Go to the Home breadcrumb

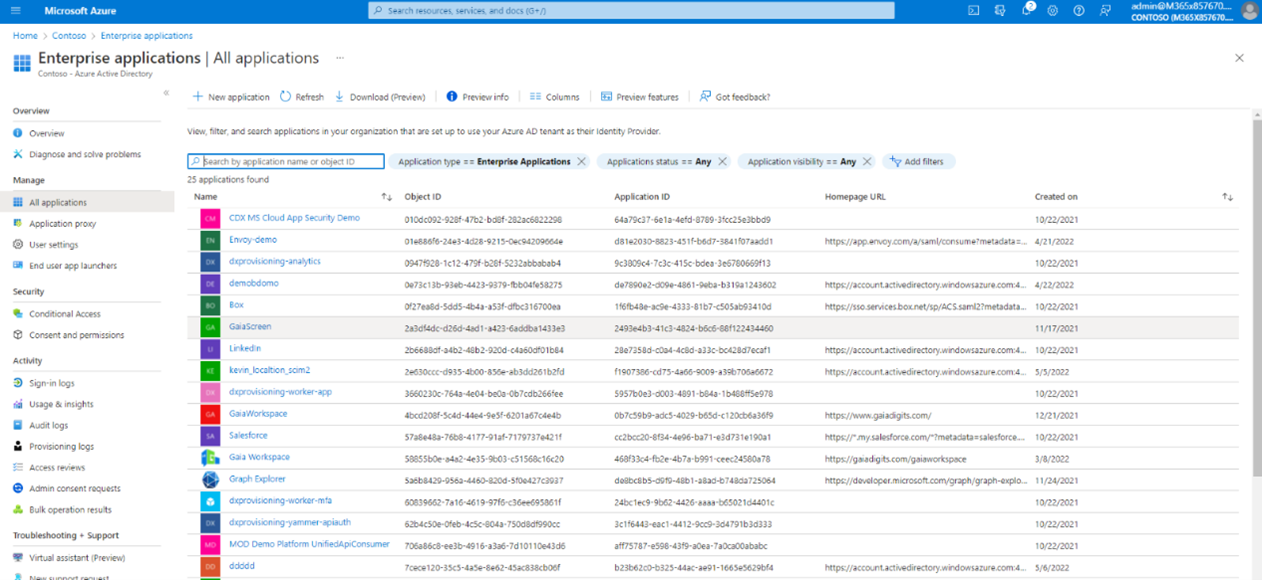pos(25,36)
